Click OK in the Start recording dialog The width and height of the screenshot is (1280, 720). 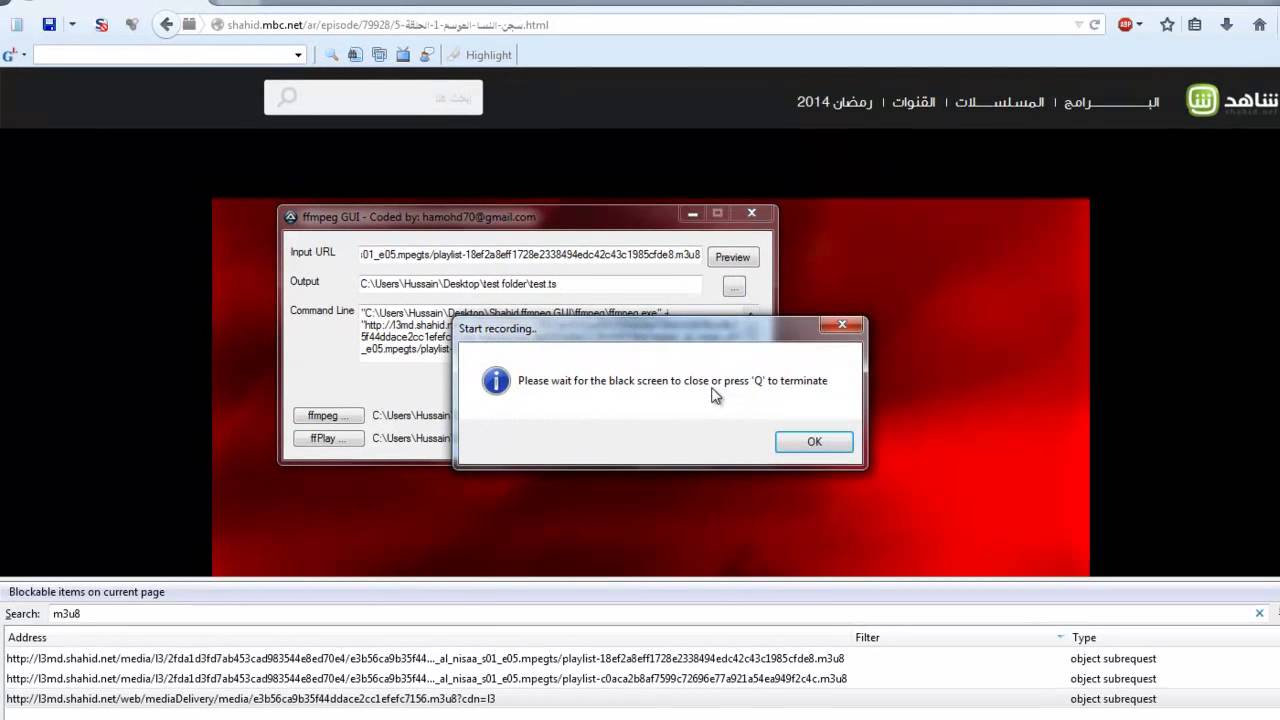814,442
